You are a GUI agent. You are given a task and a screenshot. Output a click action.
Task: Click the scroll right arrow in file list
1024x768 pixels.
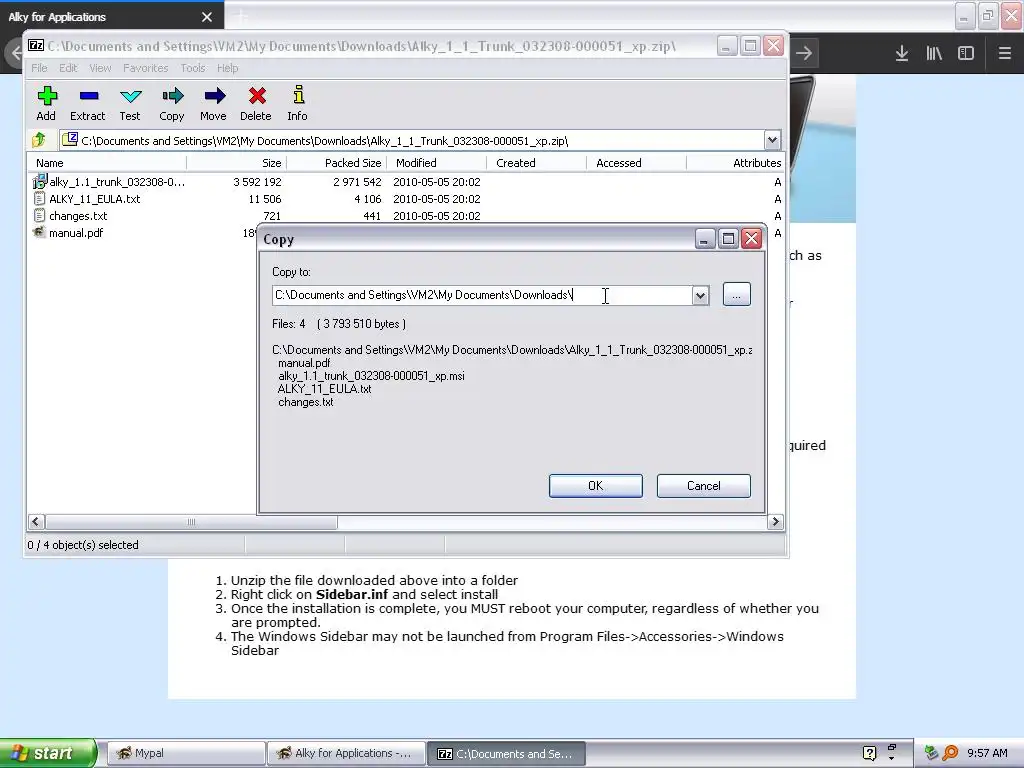coord(775,522)
